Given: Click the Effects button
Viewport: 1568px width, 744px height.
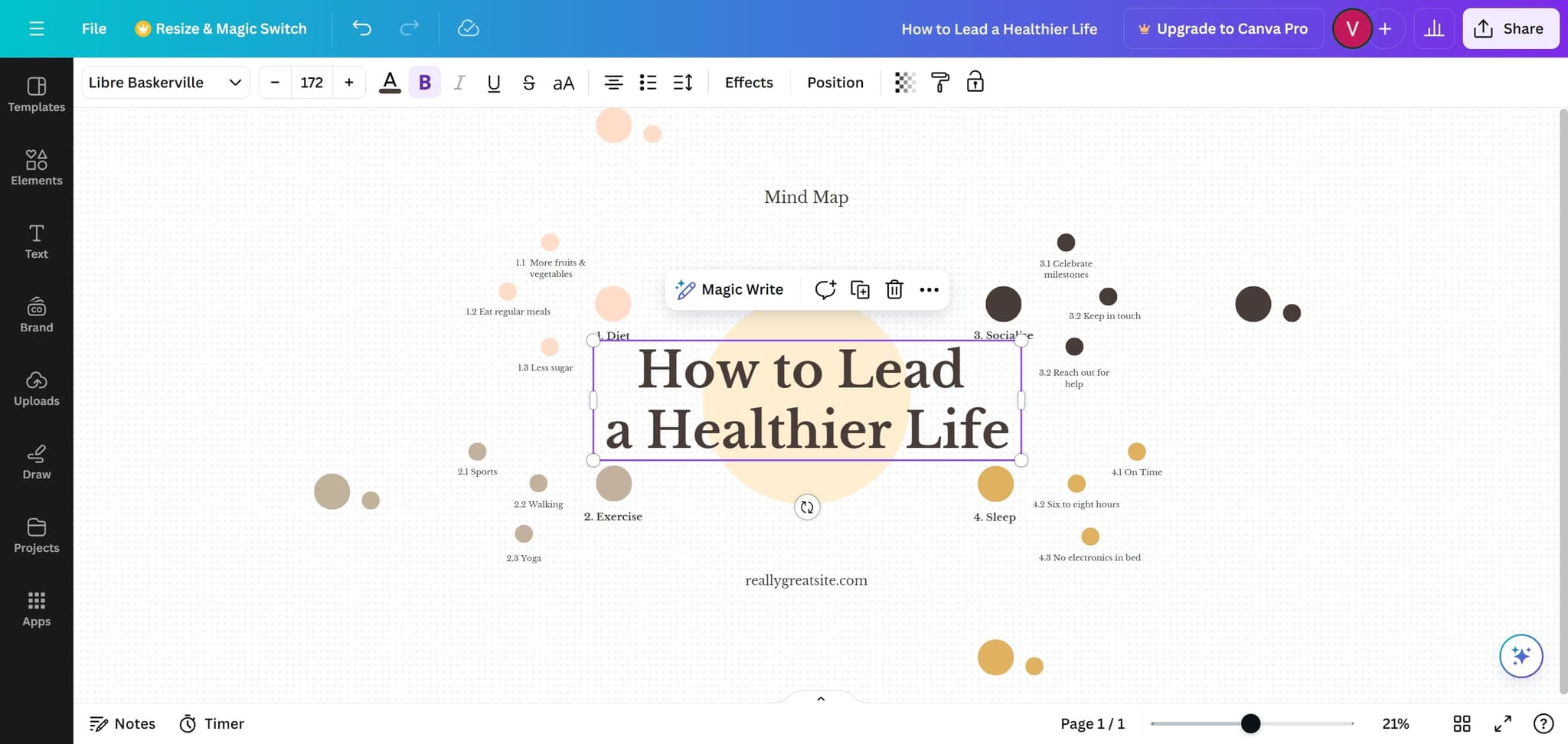Looking at the screenshot, I should [x=749, y=82].
